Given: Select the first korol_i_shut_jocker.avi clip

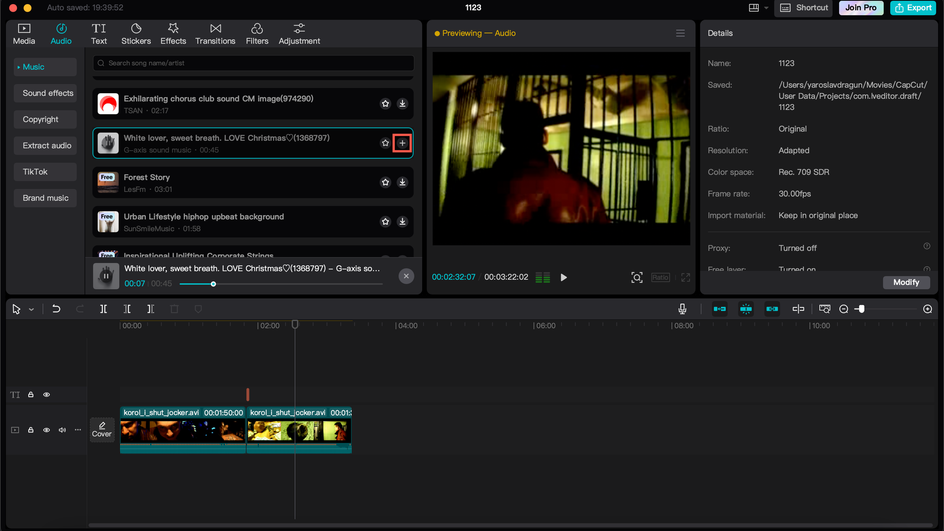Looking at the screenshot, I should click(x=182, y=430).
